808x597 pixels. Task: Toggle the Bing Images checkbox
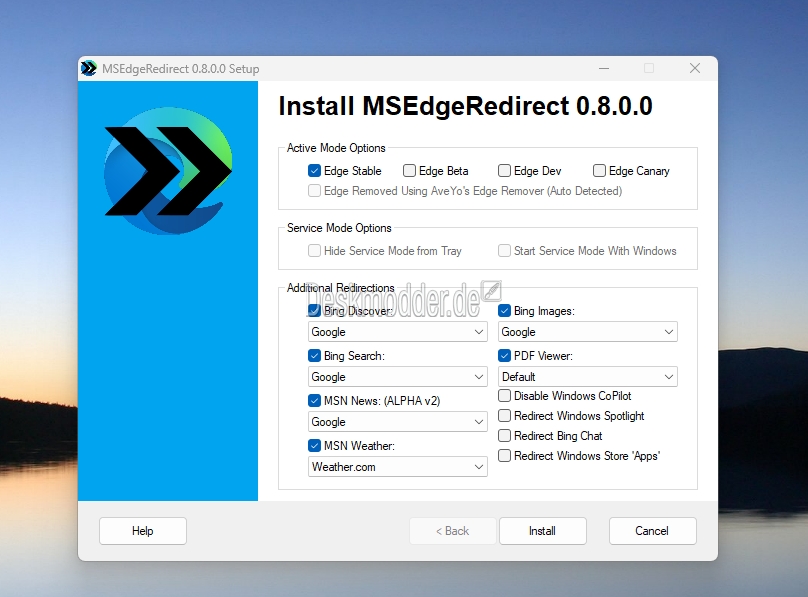click(504, 311)
